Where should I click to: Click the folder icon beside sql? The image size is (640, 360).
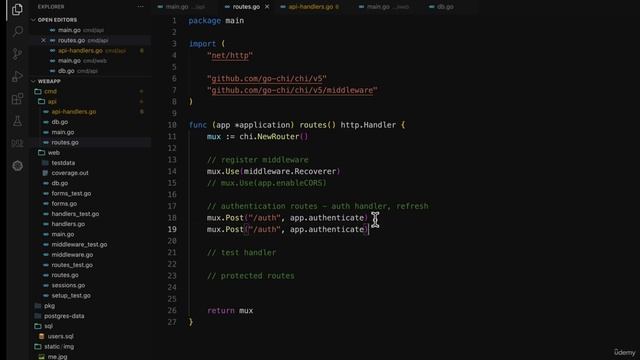pyautogui.click(x=38, y=326)
